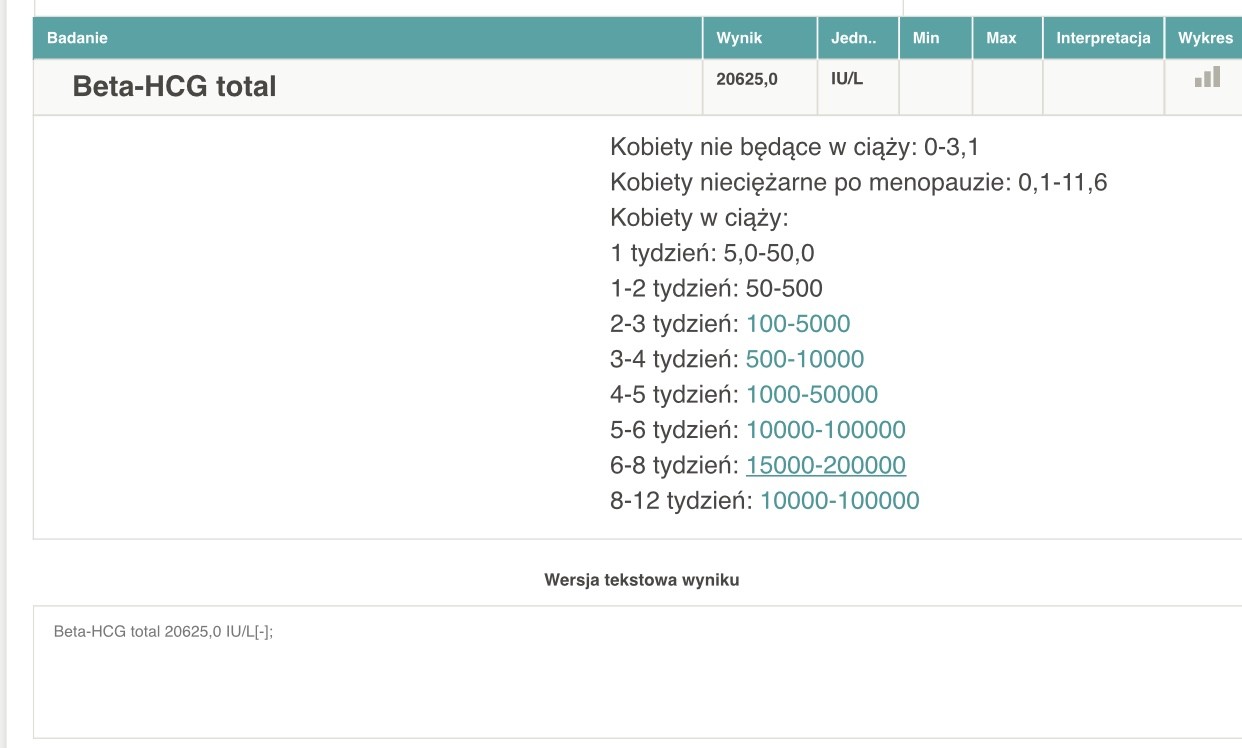Click the result value 20625,0
This screenshot has width=1242, height=748.
click(747, 78)
